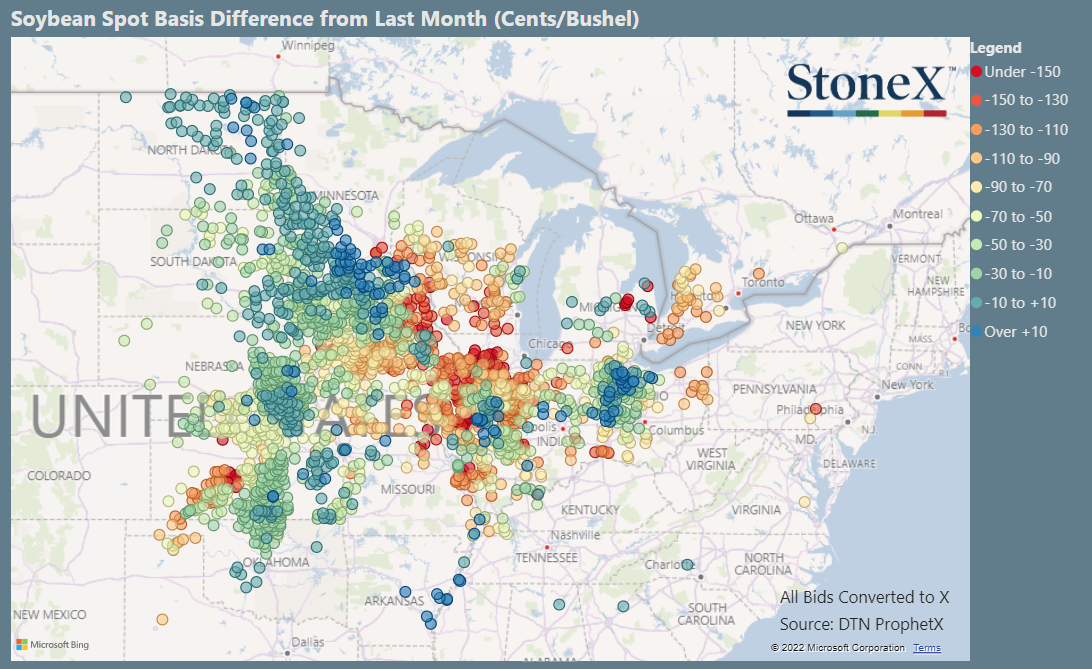1092x669 pixels.
Task: Click the Legend heading
Action: [x=996, y=48]
